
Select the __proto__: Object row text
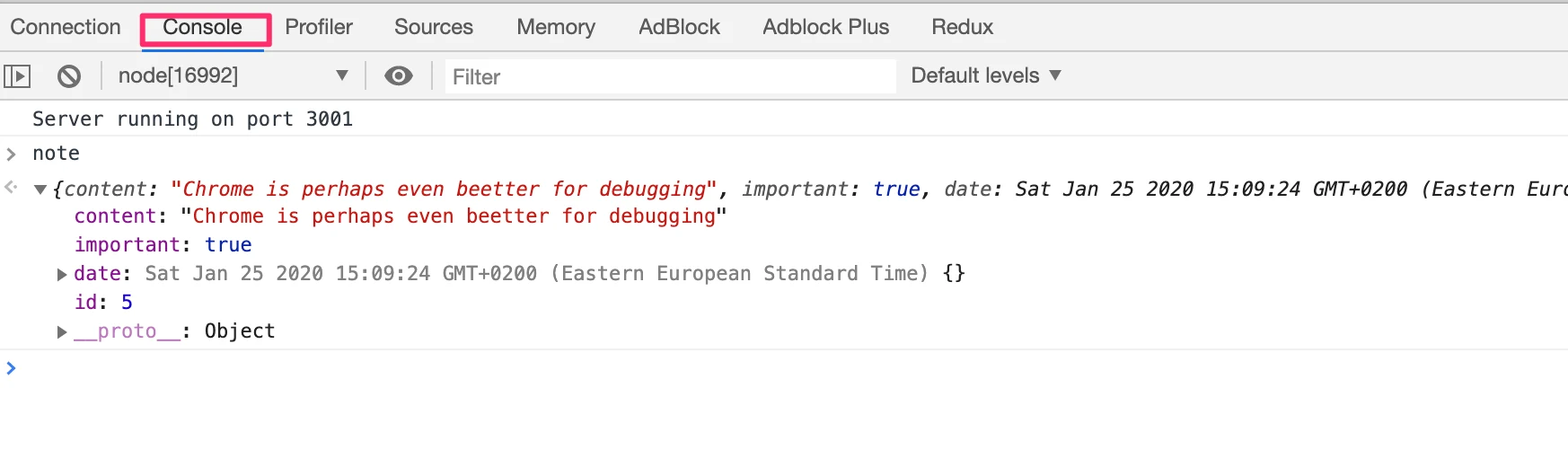pyautogui.click(x=174, y=331)
